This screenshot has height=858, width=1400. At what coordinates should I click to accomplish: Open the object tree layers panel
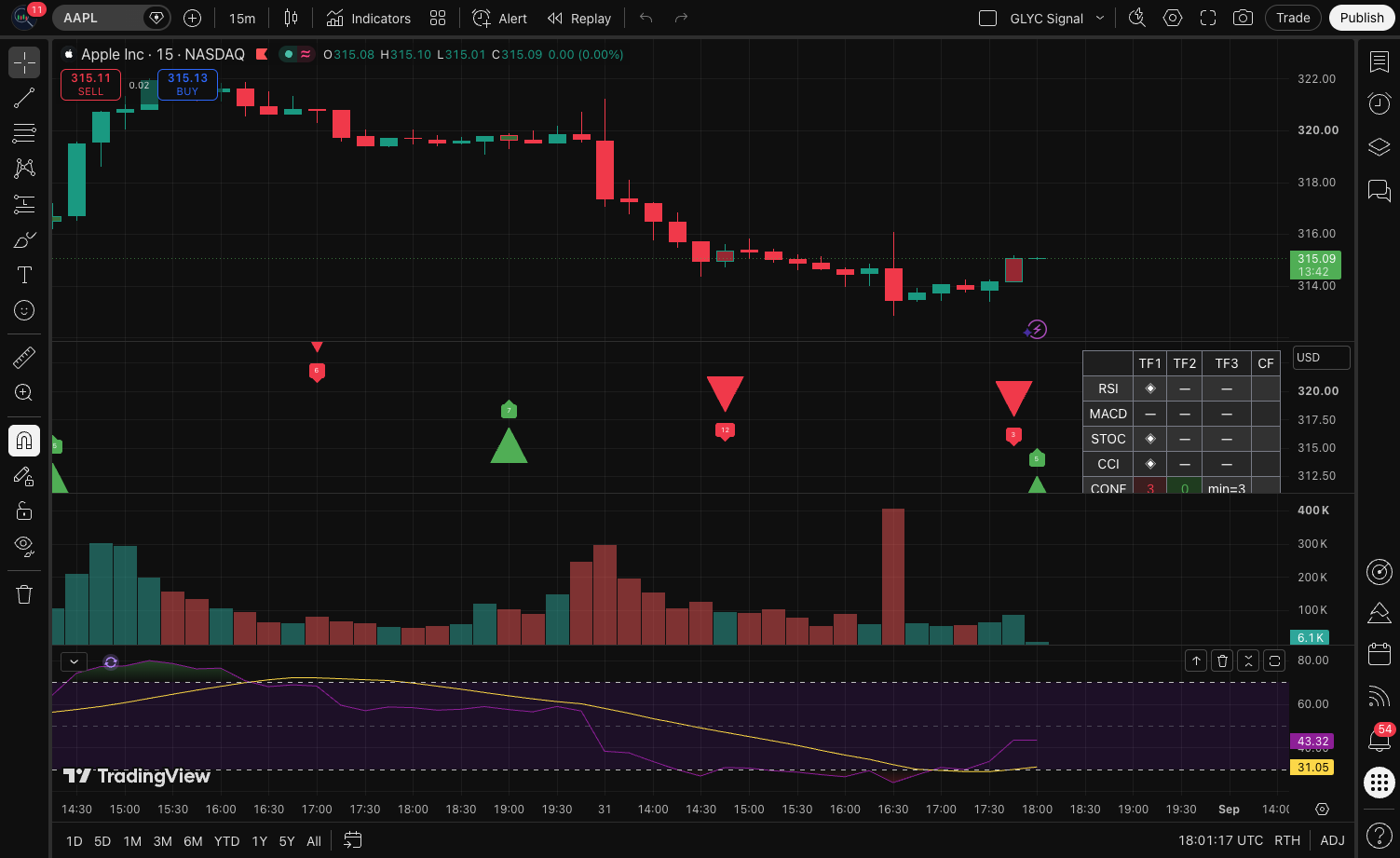pyautogui.click(x=1379, y=146)
